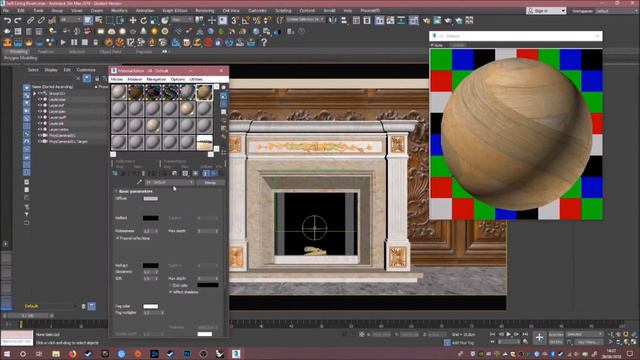Screen dimensions: 640x360
Task: Click the Align tool icon
Action: click(344, 20)
